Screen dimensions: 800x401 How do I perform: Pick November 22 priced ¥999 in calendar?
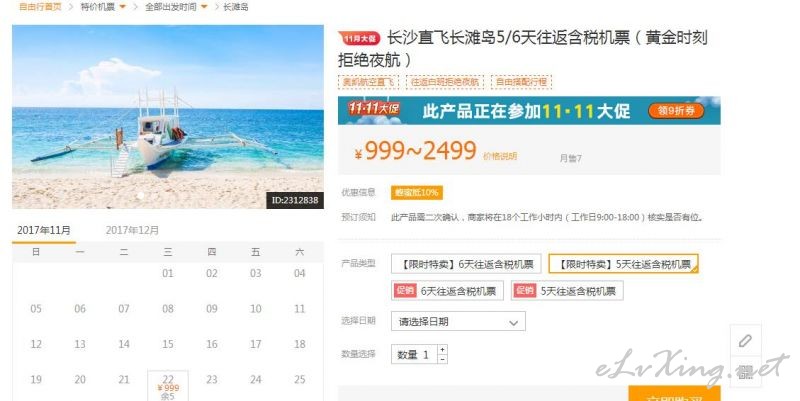coord(168,386)
